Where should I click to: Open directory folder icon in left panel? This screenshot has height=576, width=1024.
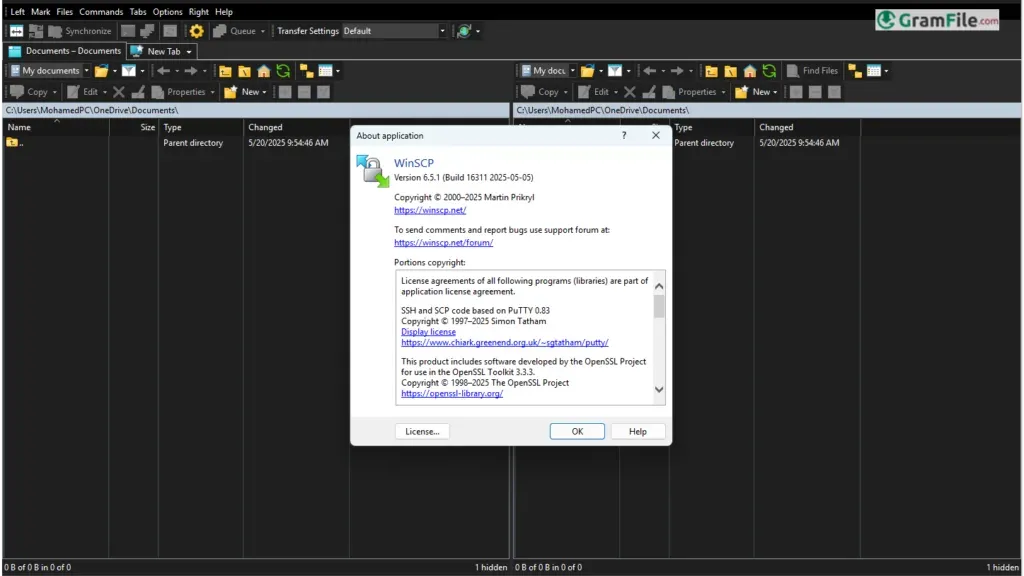click(x=101, y=71)
